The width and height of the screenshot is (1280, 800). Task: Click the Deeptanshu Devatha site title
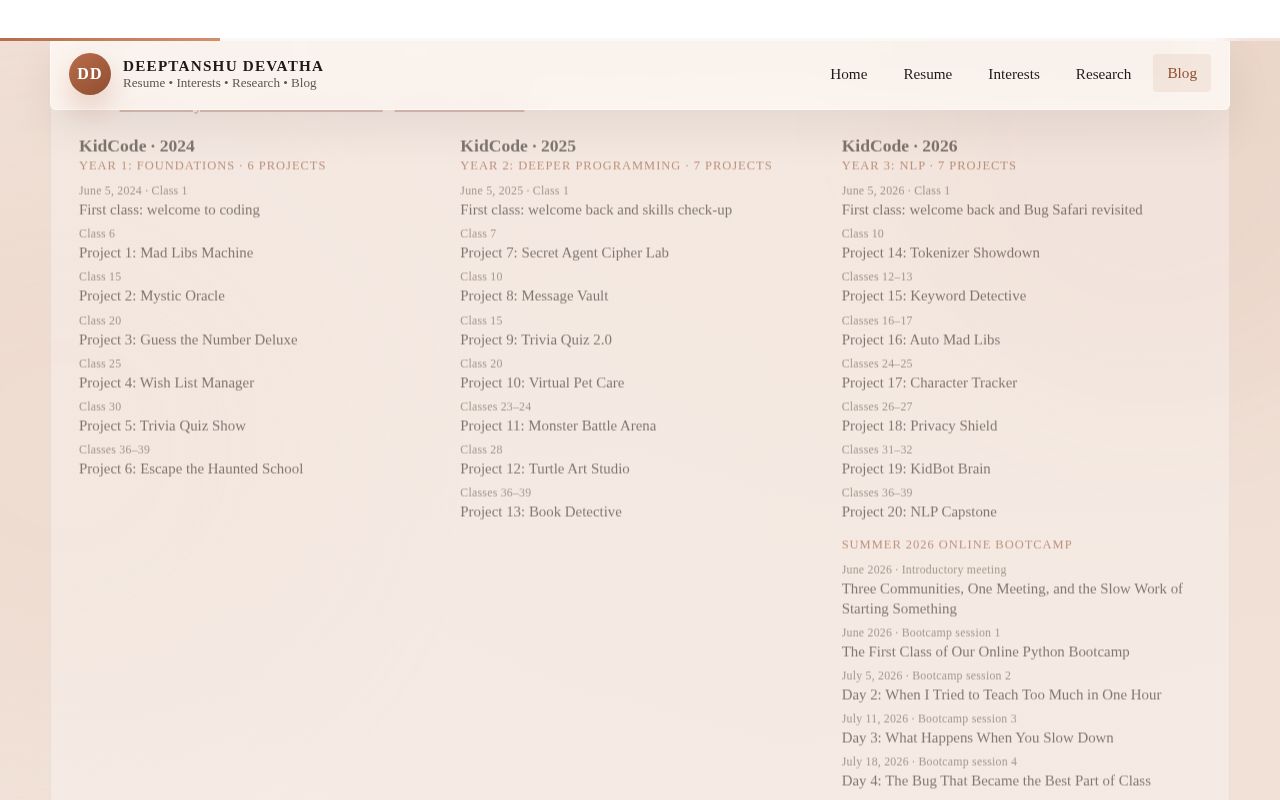223,66
